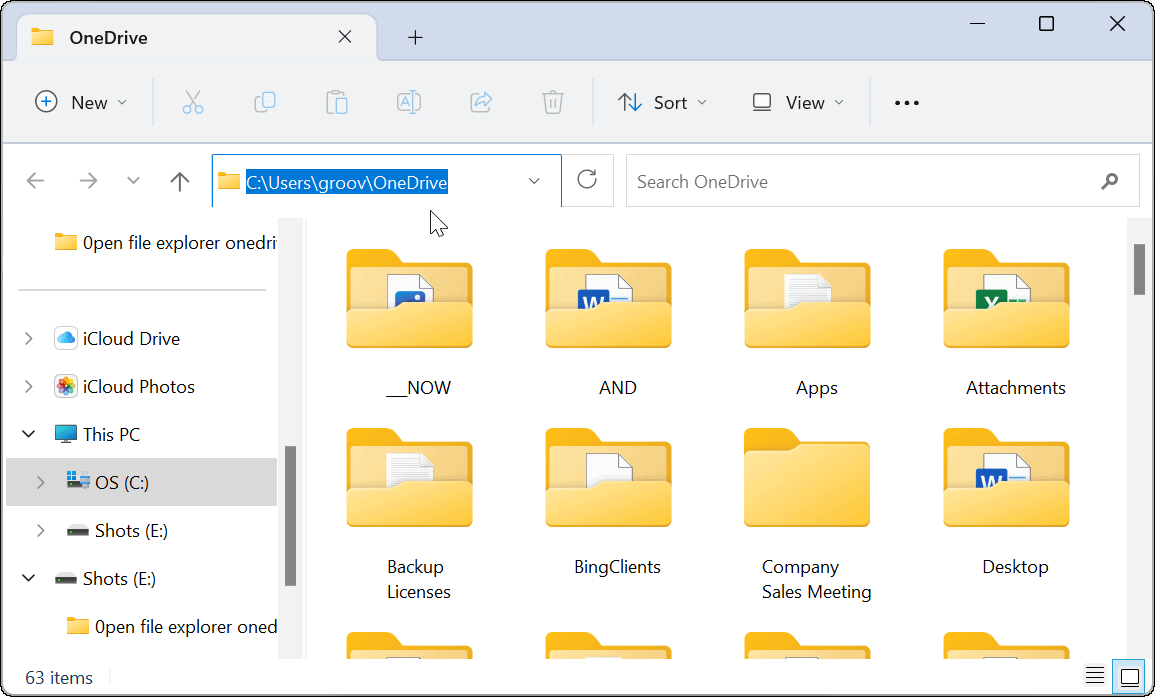
Task: Open the Backup Licenses folder
Action: [x=410, y=514]
